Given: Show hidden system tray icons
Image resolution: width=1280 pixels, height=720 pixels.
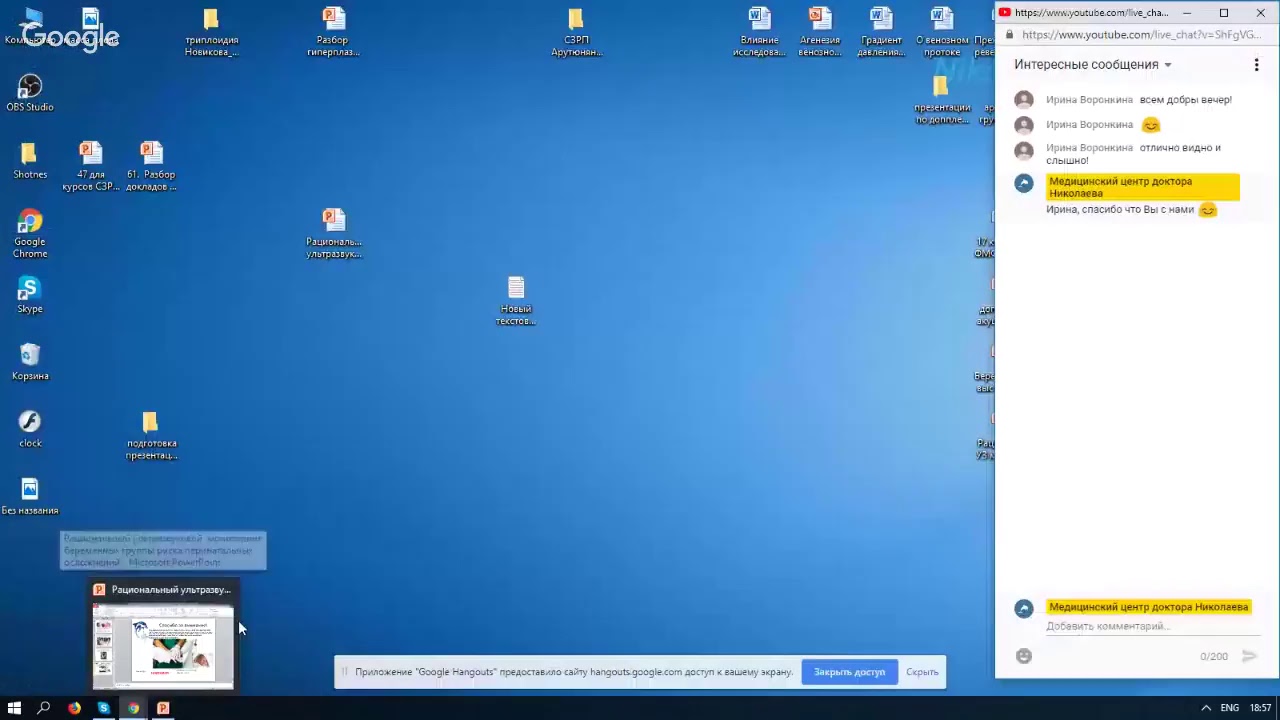Looking at the screenshot, I should tap(1205, 708).
